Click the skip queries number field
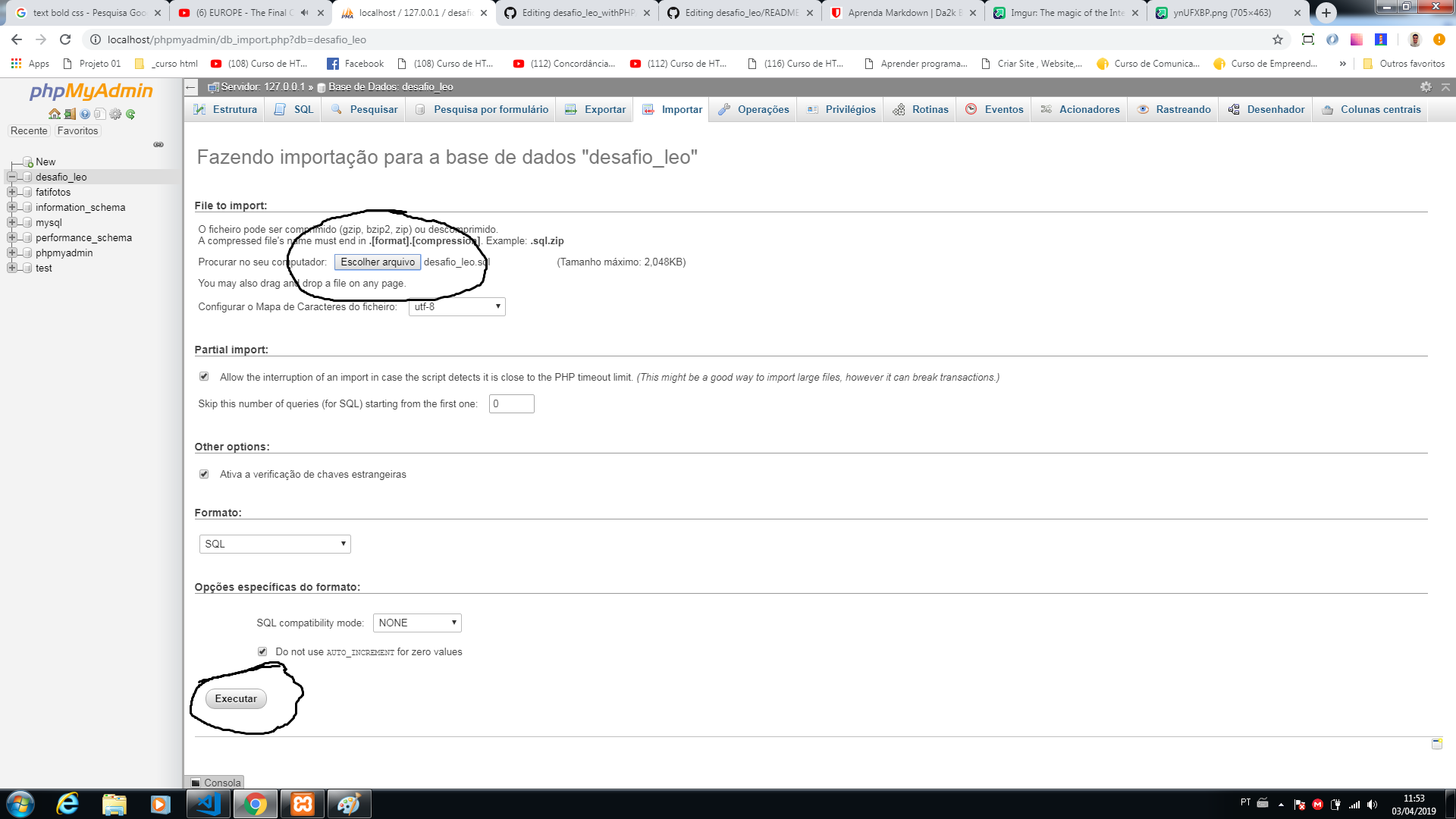The width and height of the screenshot is (1456, 819). 511,403
